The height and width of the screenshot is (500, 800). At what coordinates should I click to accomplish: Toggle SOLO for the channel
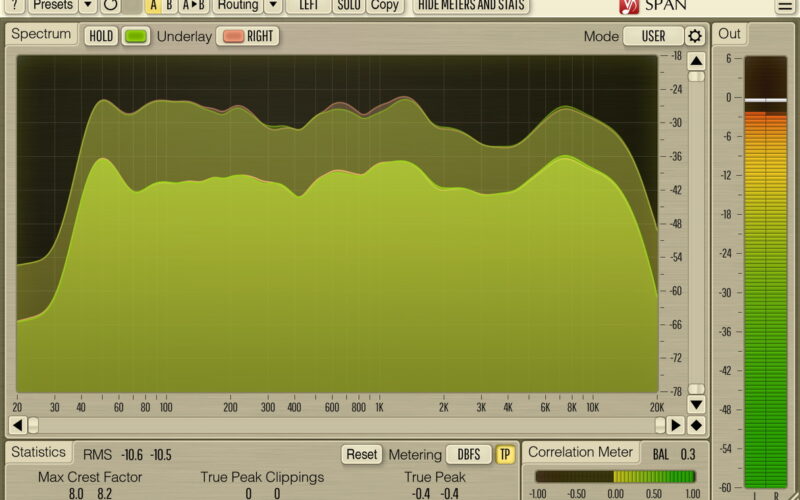[x=349, y=5]
